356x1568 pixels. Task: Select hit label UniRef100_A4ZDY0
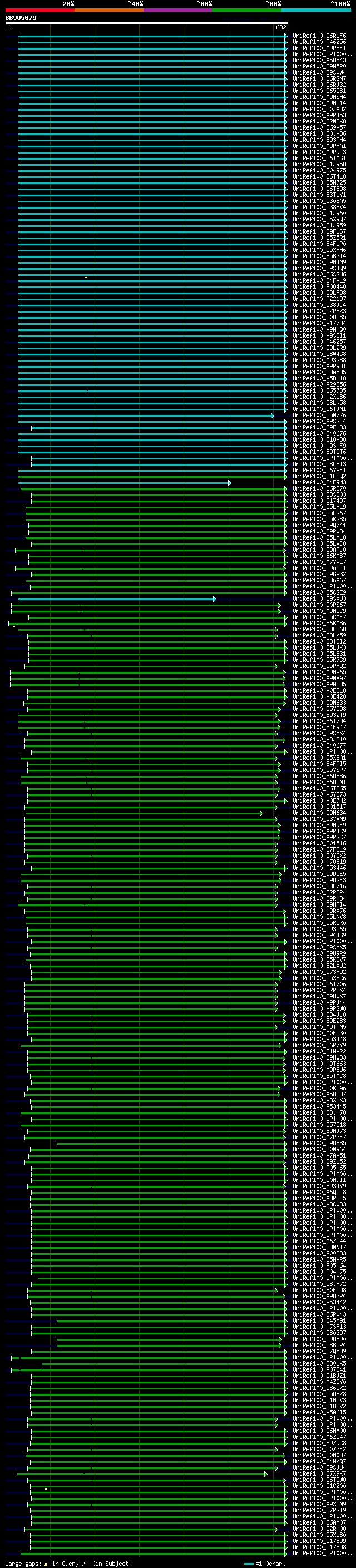point(319,1382)
